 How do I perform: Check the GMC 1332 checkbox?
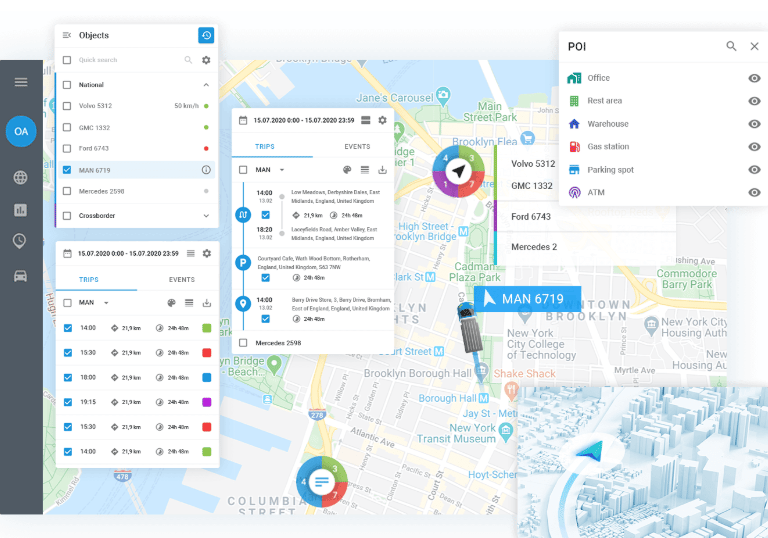point(67,127)
